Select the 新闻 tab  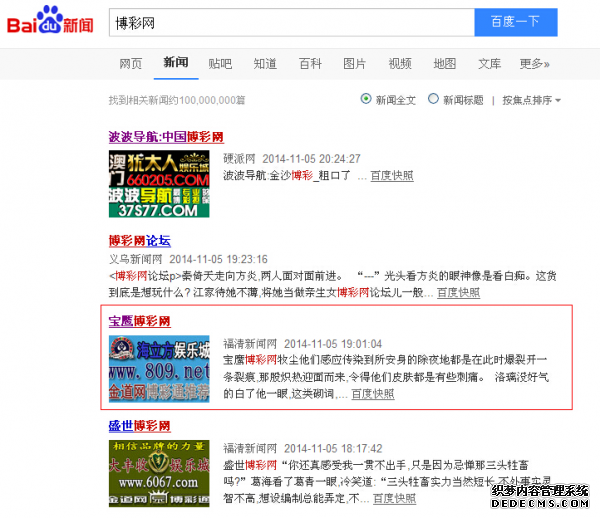coord(176,62)
